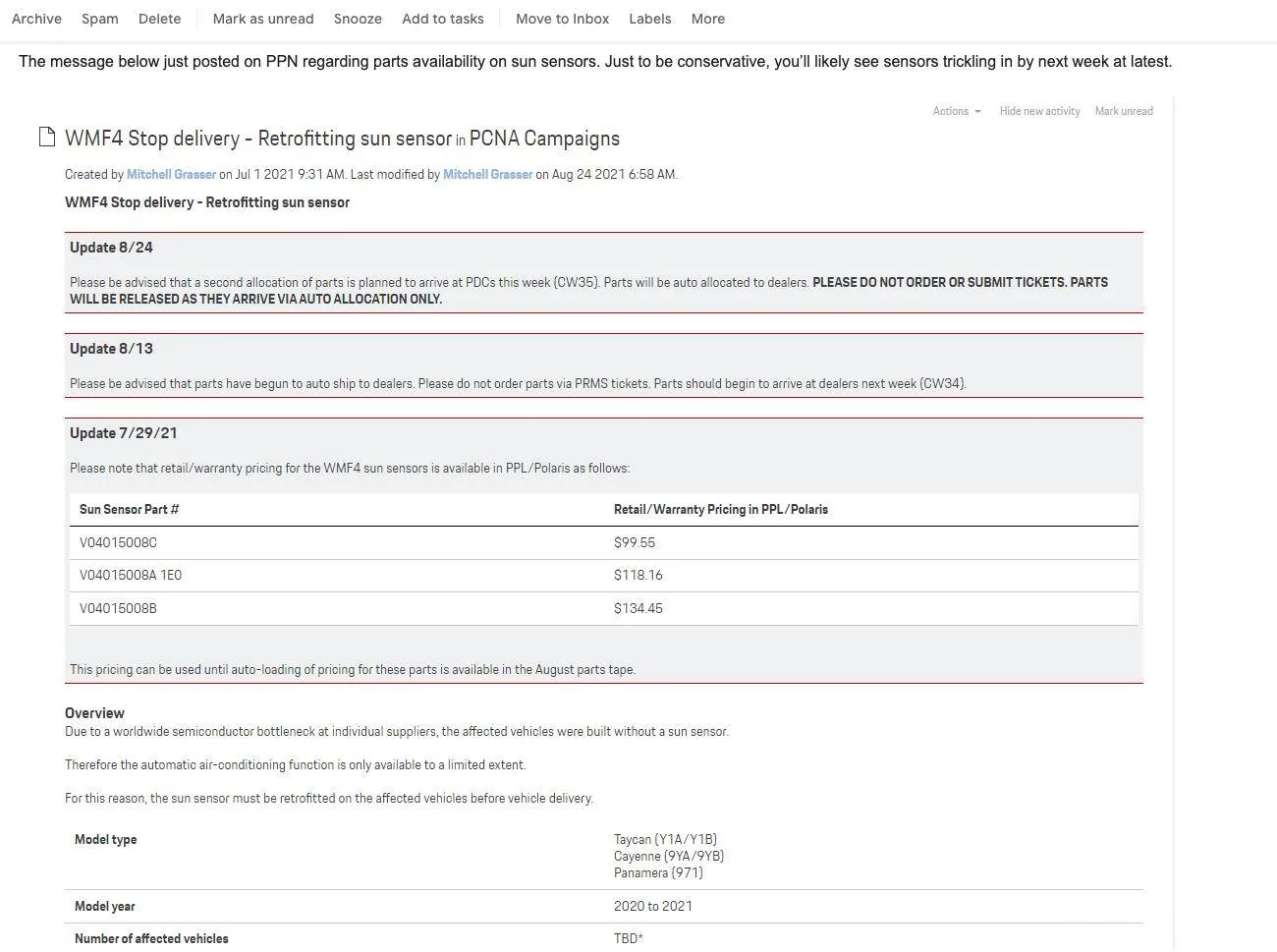Click the Sun Sensor Part # column header
The height and width of the screenshot is (952, 1277).
129,509
